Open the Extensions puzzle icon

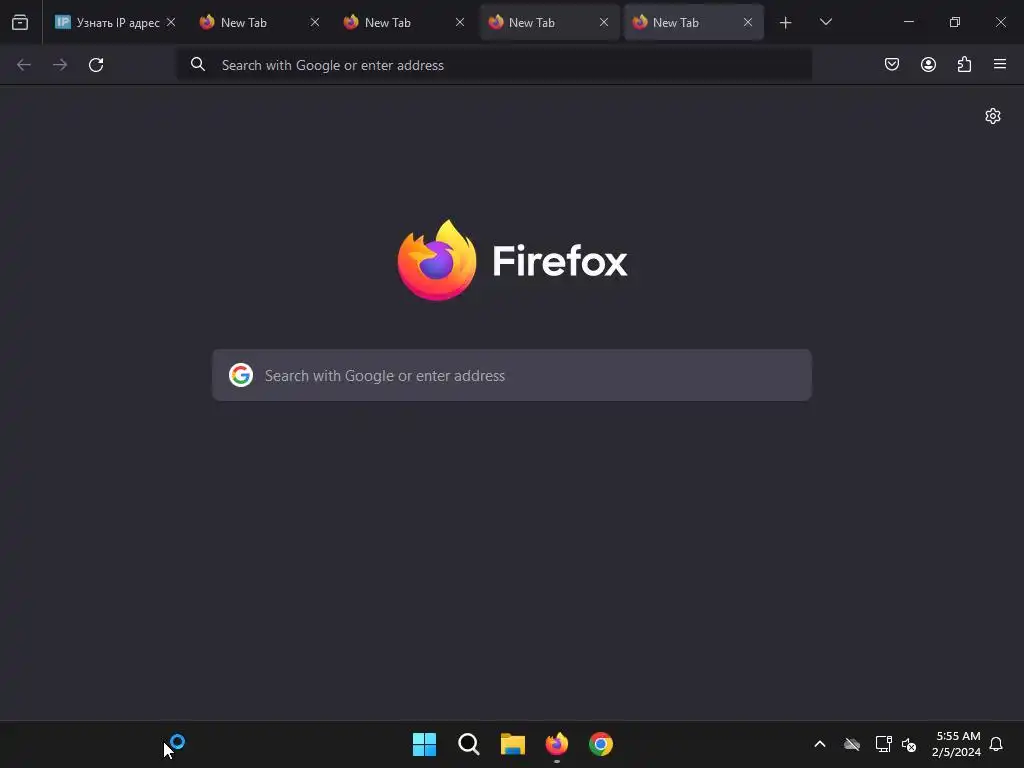tap(964, 64)
